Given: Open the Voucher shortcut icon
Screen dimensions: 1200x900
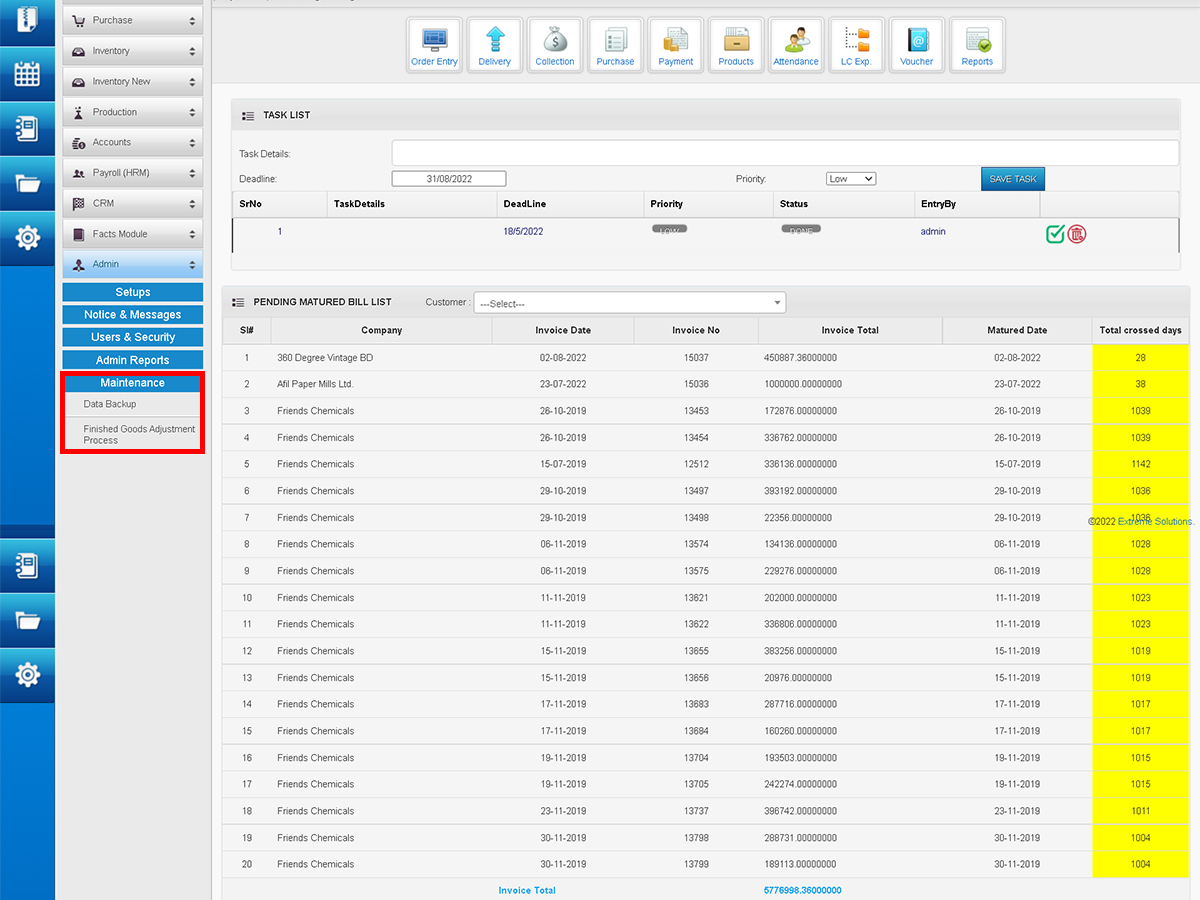Looking at the screenshot, I should pos(916,45).
